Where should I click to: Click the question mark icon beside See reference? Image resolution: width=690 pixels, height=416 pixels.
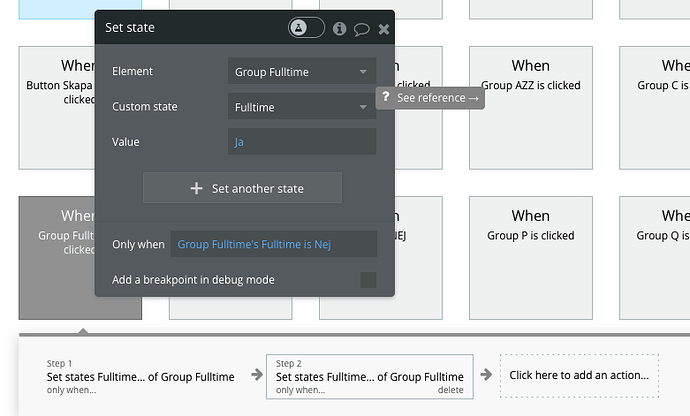tap(386, 98)
